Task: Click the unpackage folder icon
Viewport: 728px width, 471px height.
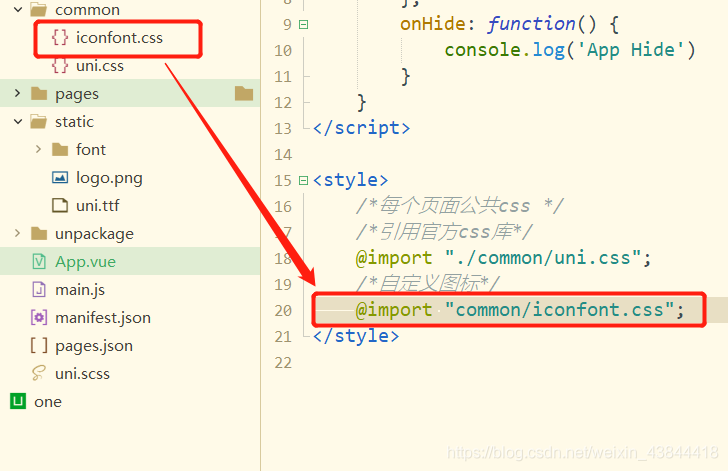Action: pyautogui.click(x=39, y=233)
